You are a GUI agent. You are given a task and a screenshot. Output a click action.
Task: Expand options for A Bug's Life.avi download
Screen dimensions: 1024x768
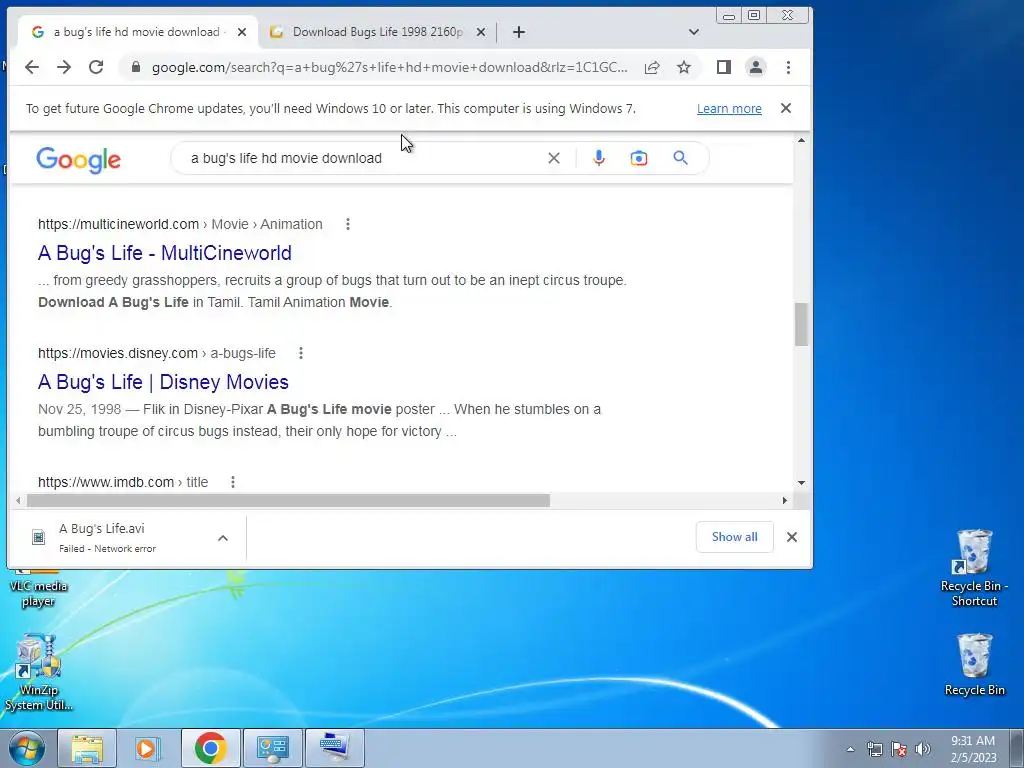click(223, 537)
